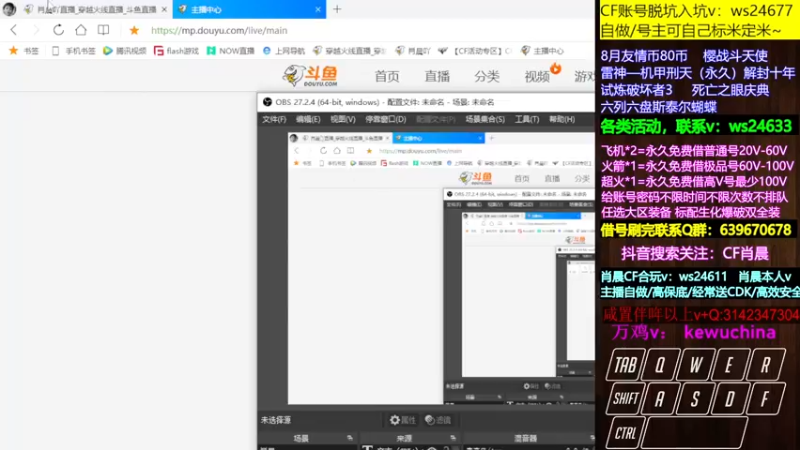Click the text '抖音搜索关注: CF肖晨'
The width and height of the screenshot is (800, 450).
[x=694, y=254]
